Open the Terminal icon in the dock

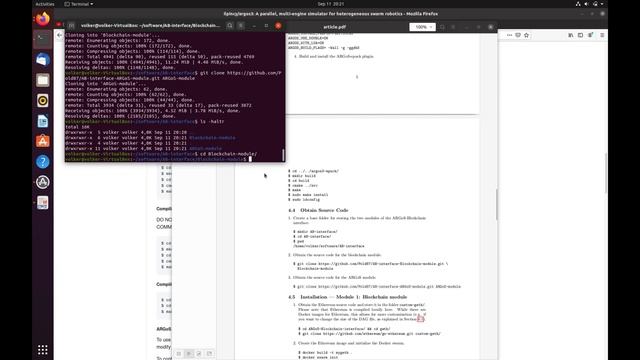(42, 39)
